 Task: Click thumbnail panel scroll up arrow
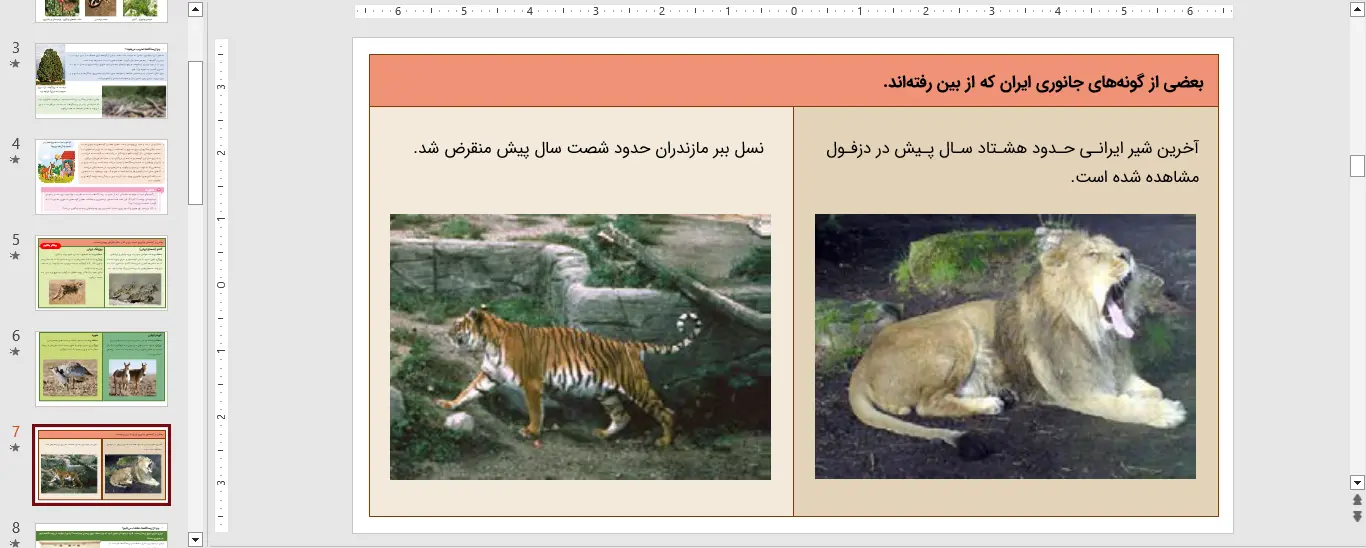(x=195, y=10)
